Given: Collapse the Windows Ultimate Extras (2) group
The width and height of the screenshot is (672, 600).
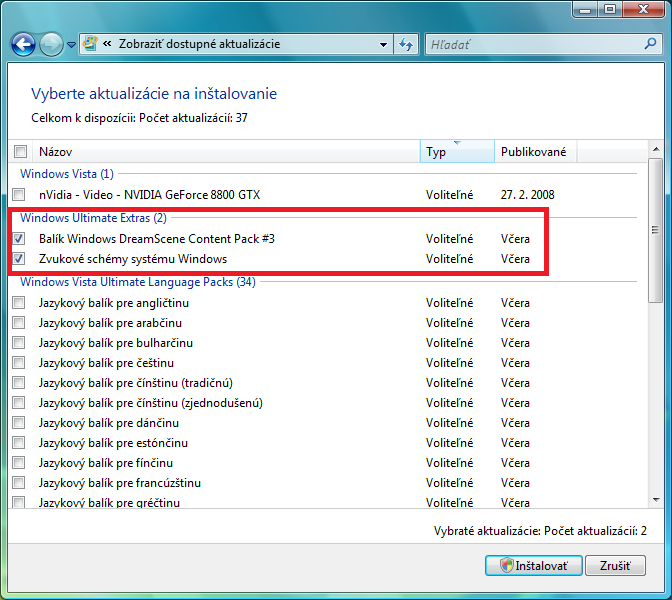Looking at the screenshot, I should (x=93, y=218).
